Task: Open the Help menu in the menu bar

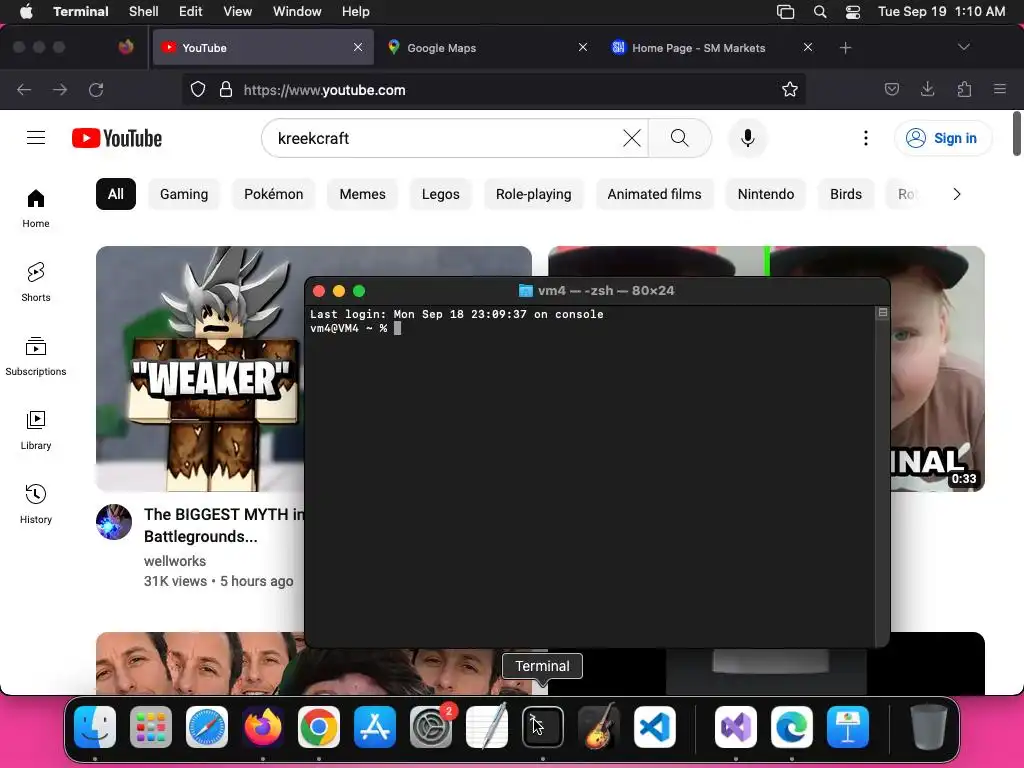Action: click(x=356, y=11)
